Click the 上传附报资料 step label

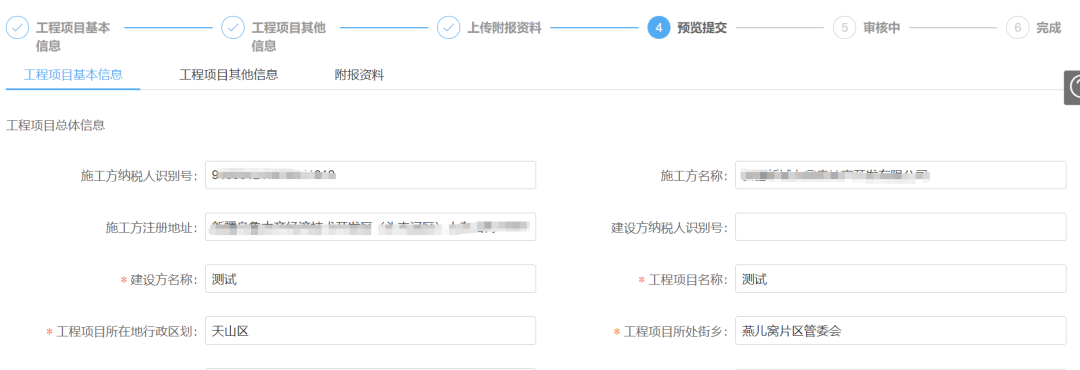point(505,28)
